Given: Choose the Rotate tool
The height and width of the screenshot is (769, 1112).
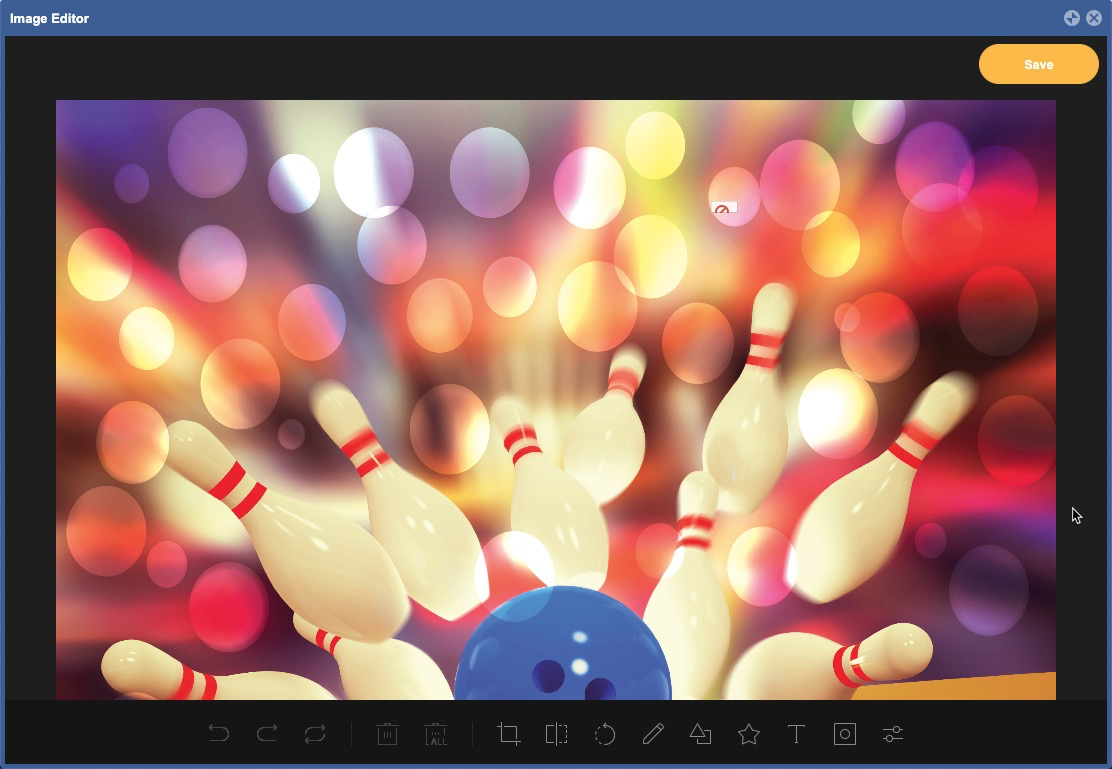Looking at the screenshot, I should point(605,734).
